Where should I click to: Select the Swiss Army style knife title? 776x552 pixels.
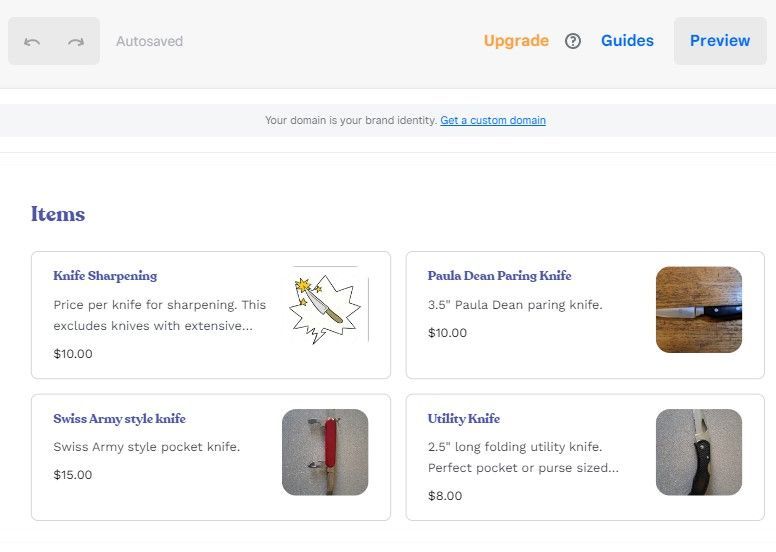(119, 419)
